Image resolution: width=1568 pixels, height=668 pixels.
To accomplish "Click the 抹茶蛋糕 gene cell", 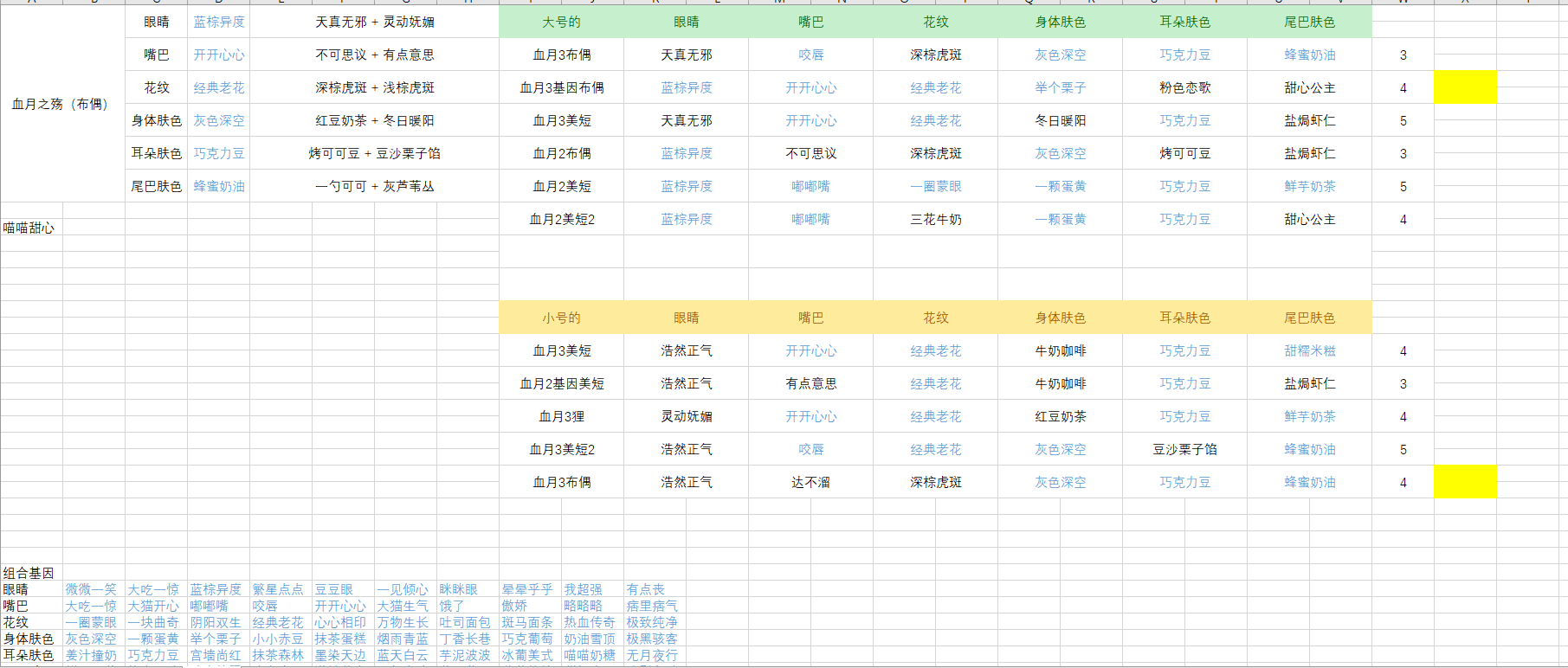I will pyautogui.click(x=343, y=639).
